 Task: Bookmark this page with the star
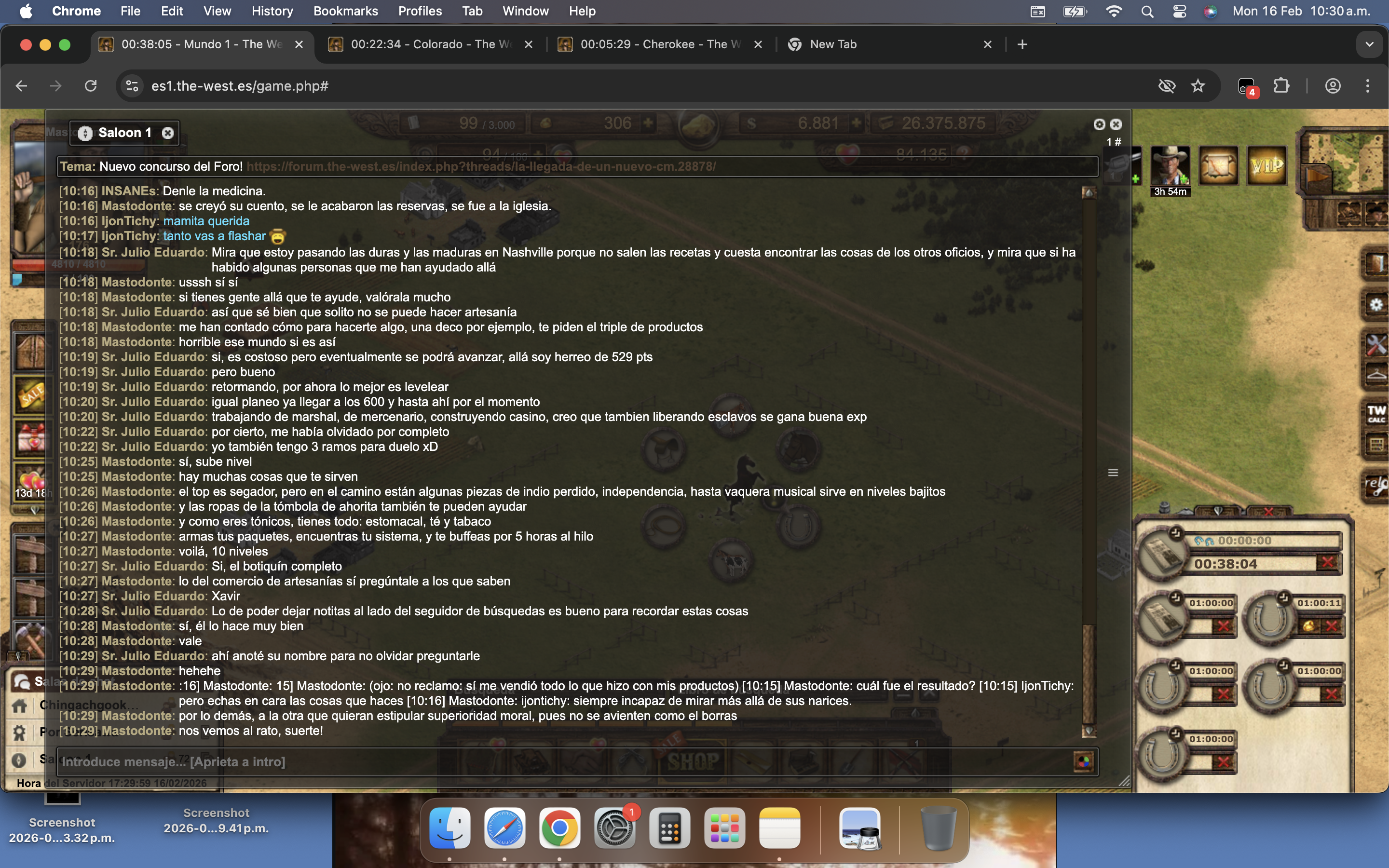click(1198, 86)
